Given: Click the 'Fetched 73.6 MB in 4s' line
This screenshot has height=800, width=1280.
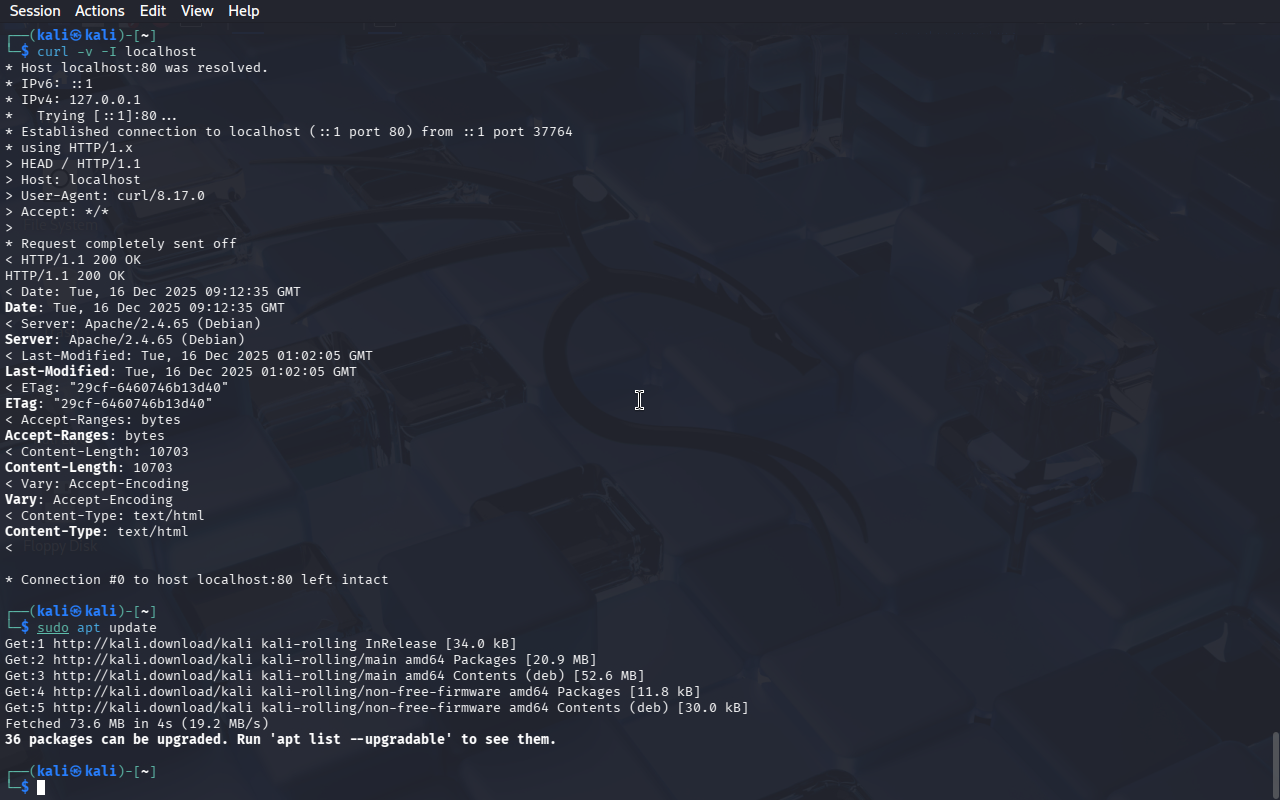Looking at the screenshot, I should coord(137,724).
